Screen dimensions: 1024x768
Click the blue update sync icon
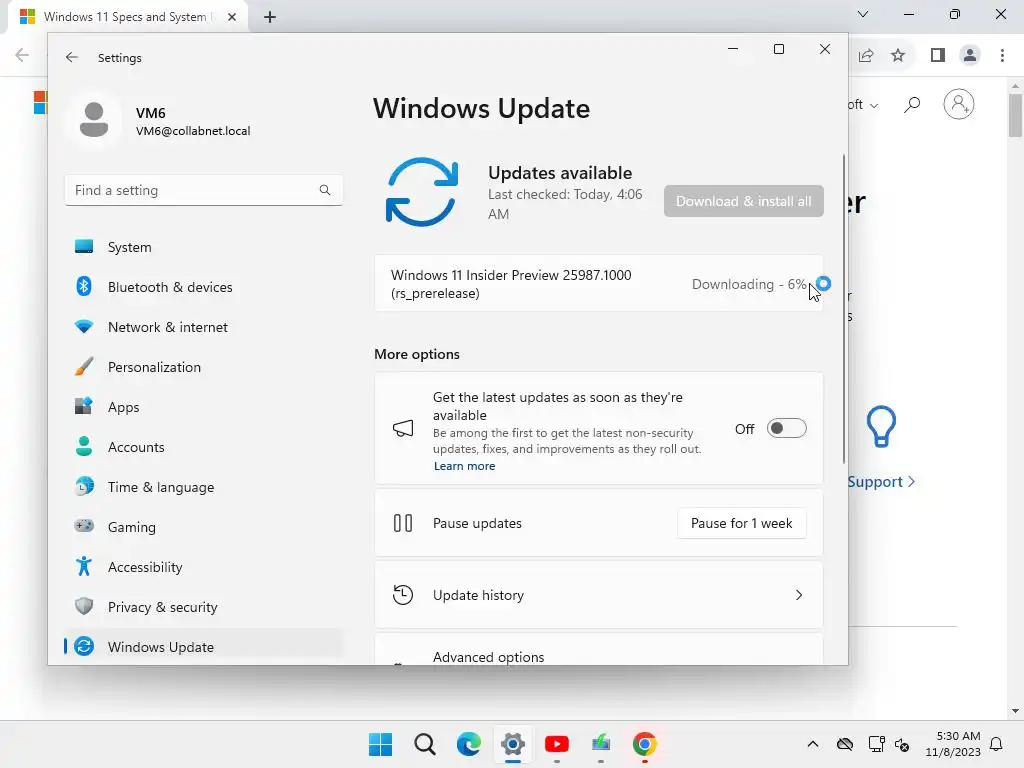click(422, 192)
